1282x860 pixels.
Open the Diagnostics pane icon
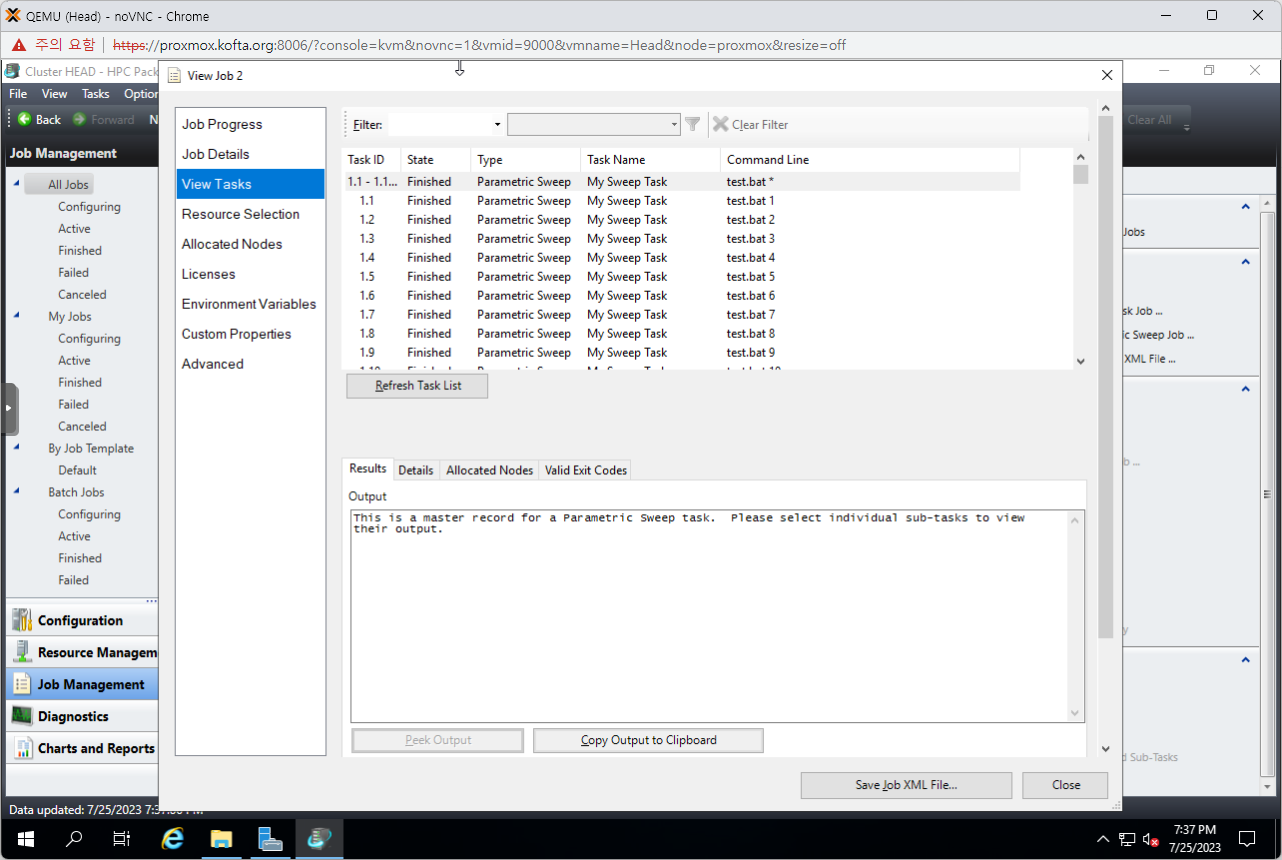click(x=22, y=716)
